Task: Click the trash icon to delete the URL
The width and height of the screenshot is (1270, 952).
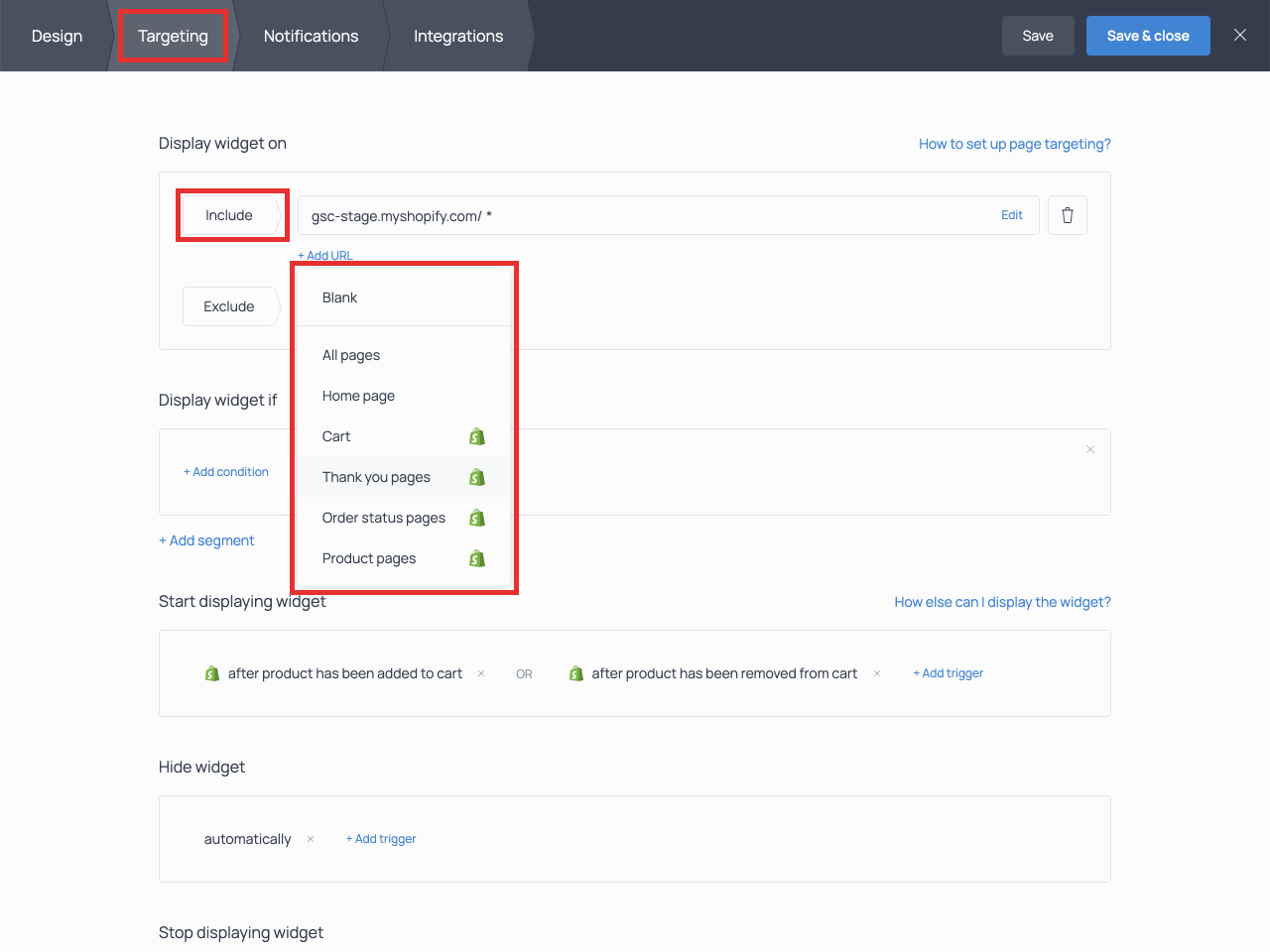Action: (x=1068, y=214)
